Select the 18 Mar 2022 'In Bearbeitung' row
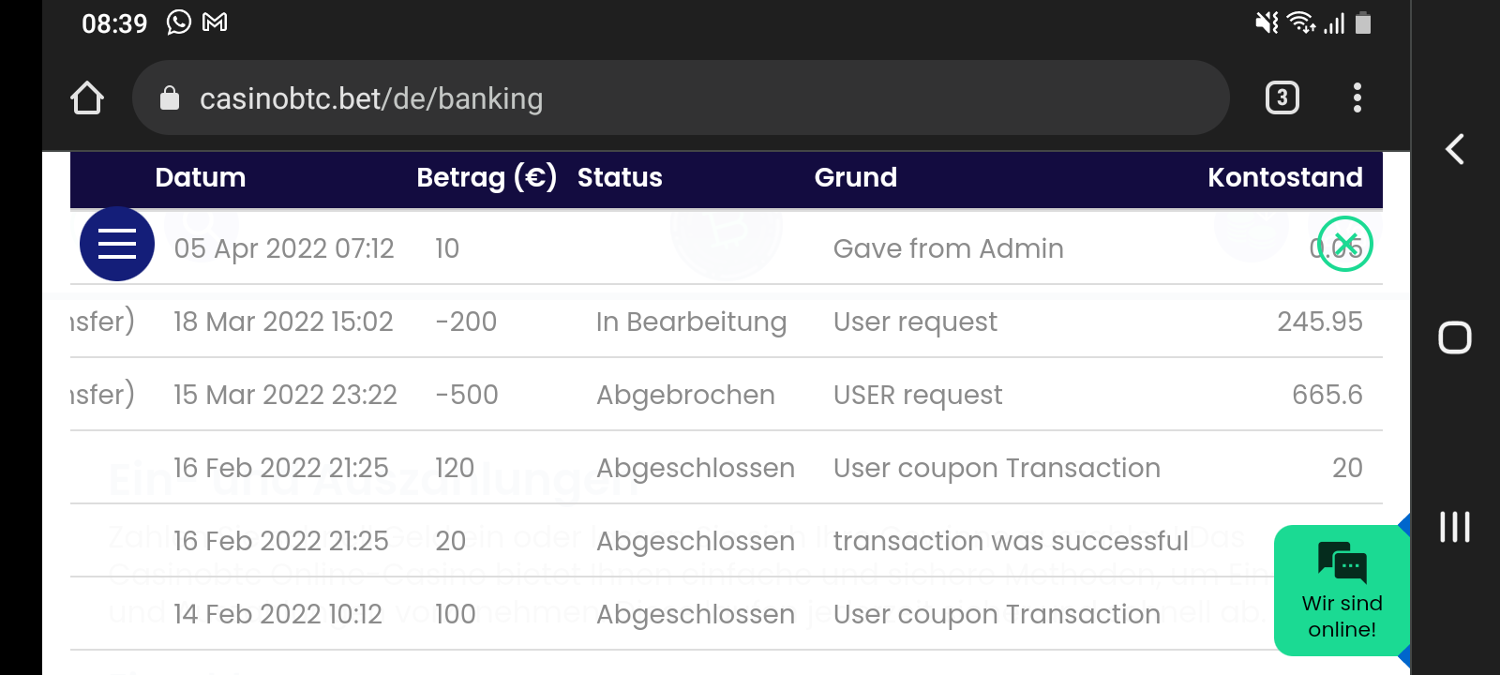Screen dimensions: 1500x675 (x=690, y=322)
